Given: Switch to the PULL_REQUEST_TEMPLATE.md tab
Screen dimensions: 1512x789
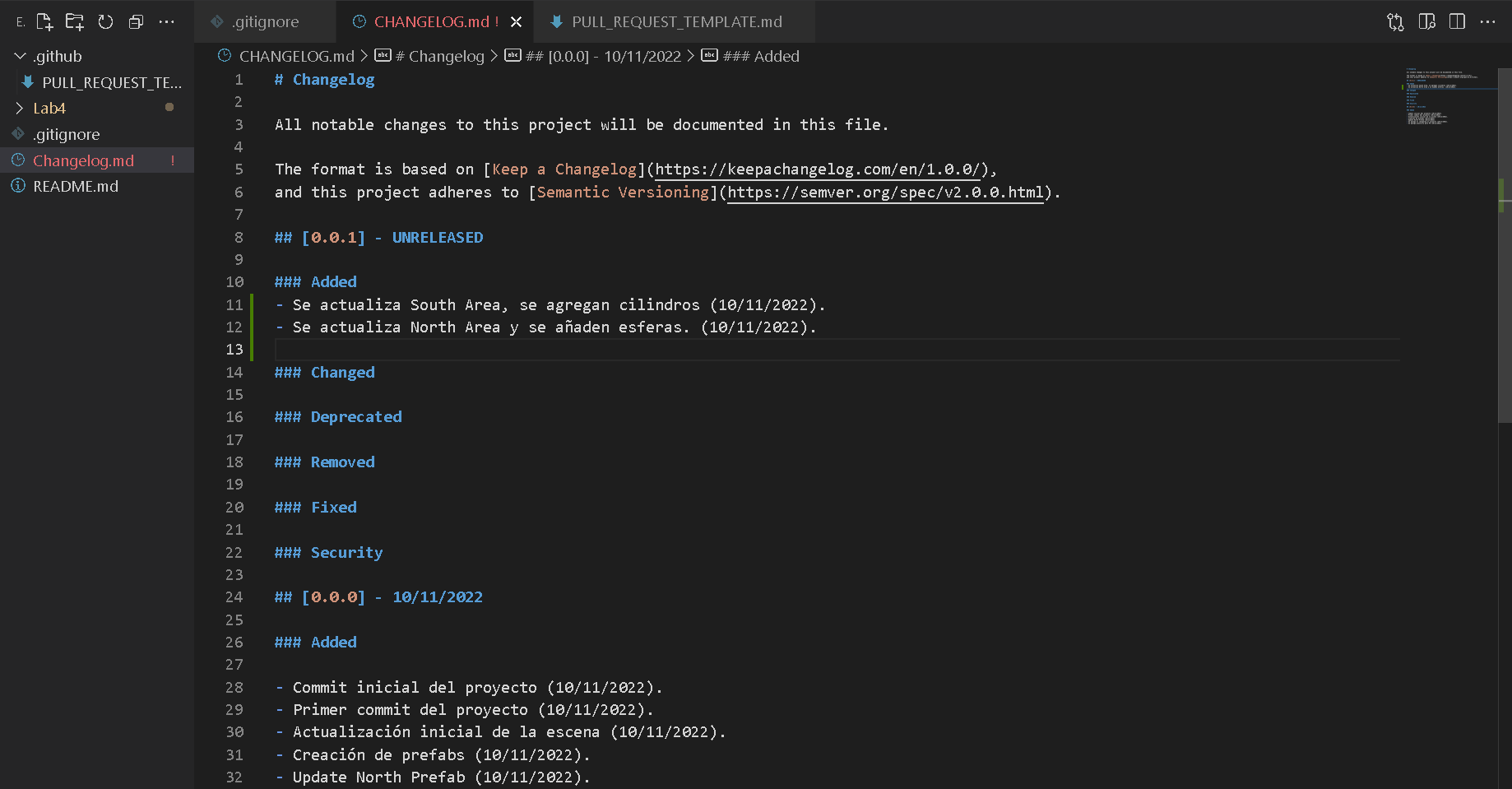Looking at the screenshot, I should (x=676, y=22).
